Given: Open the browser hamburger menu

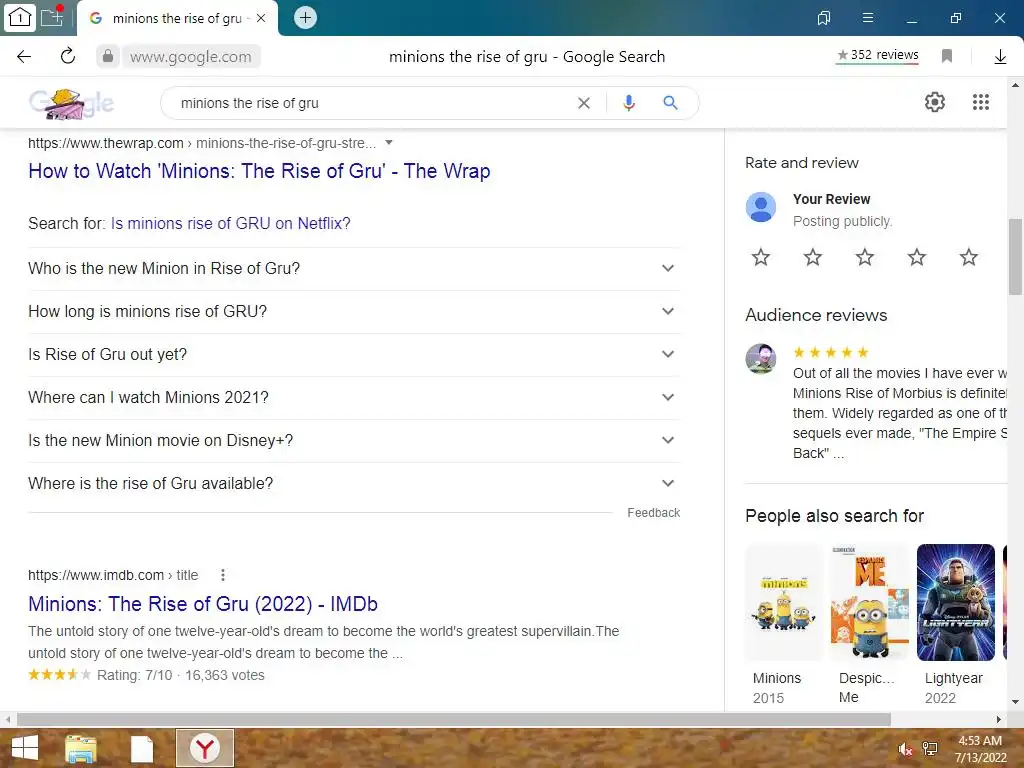Looking at the screenshot, I should (x=868, y=18).
